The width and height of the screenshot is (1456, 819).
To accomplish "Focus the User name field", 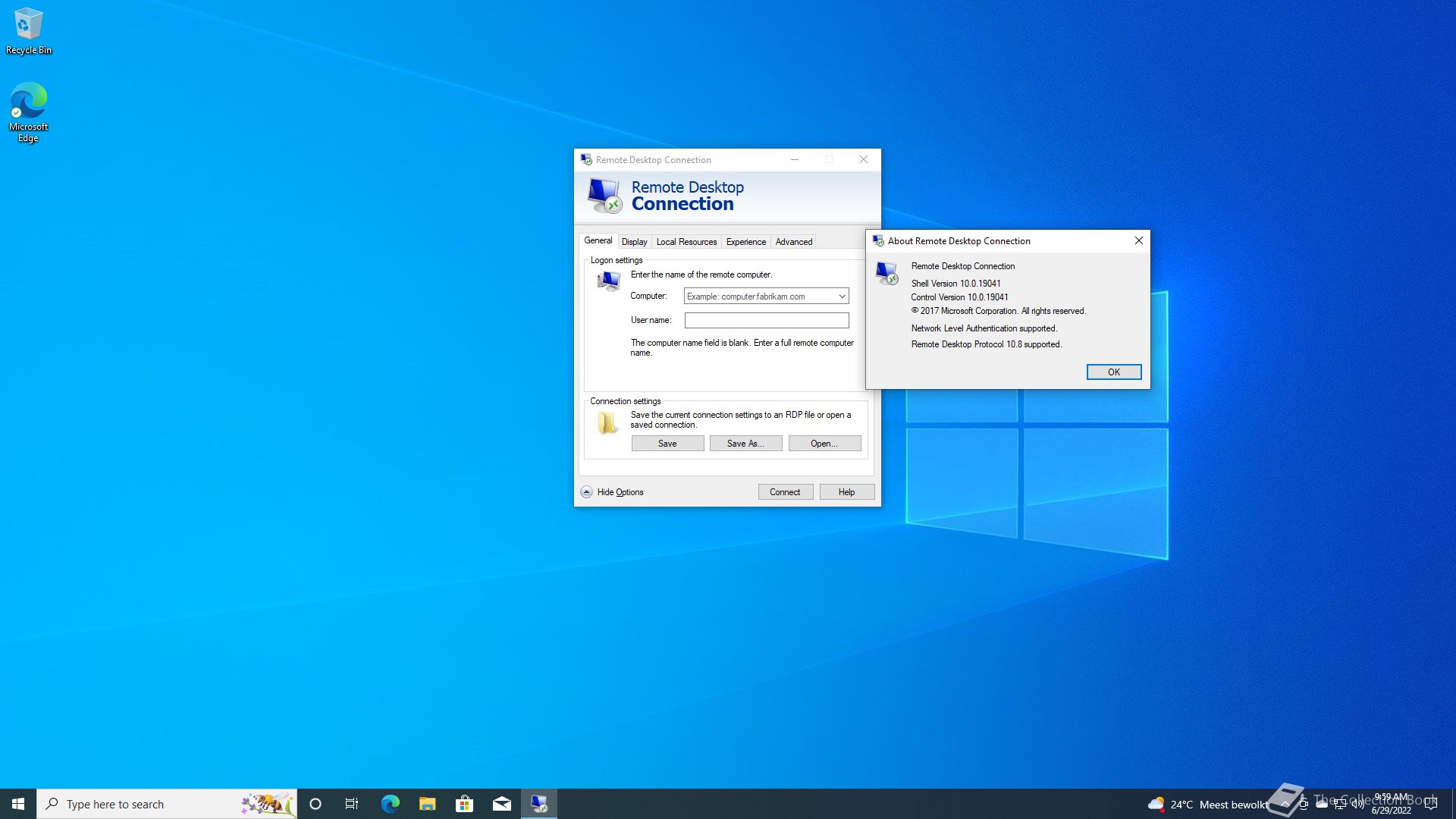I will [x=766, y=321].
